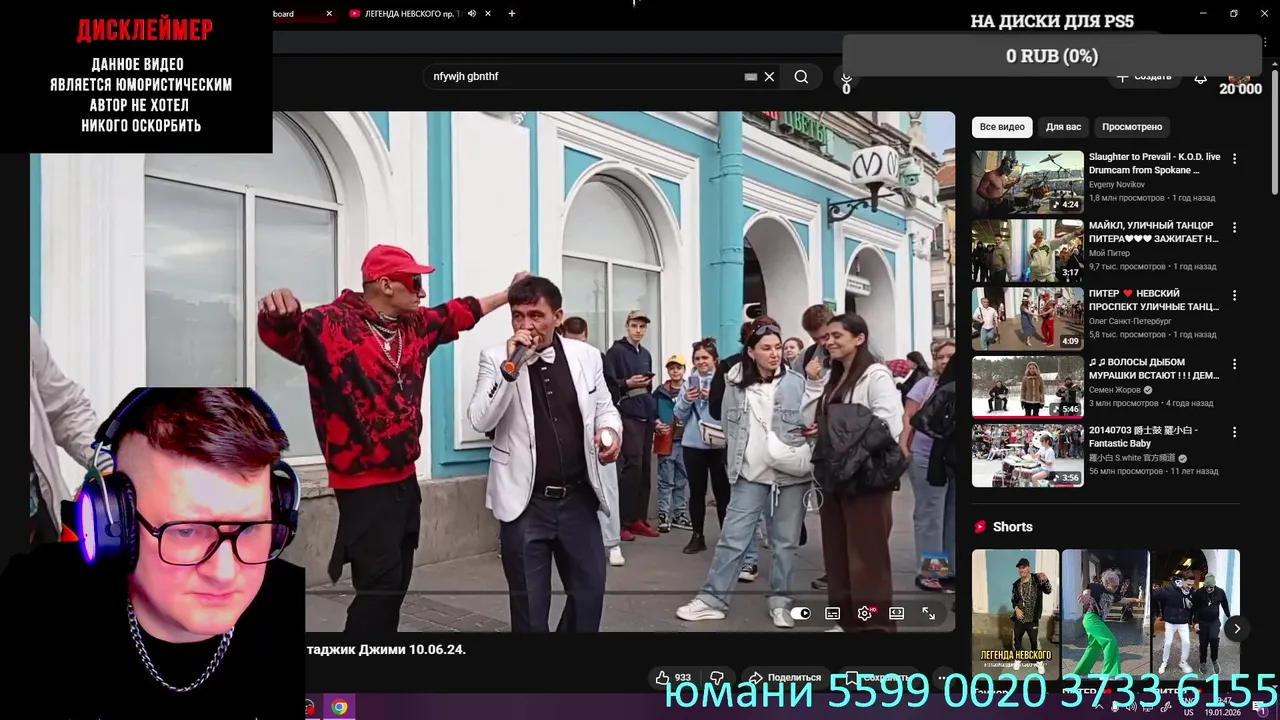Toggle the autoplay switch in player

(800, 613)
